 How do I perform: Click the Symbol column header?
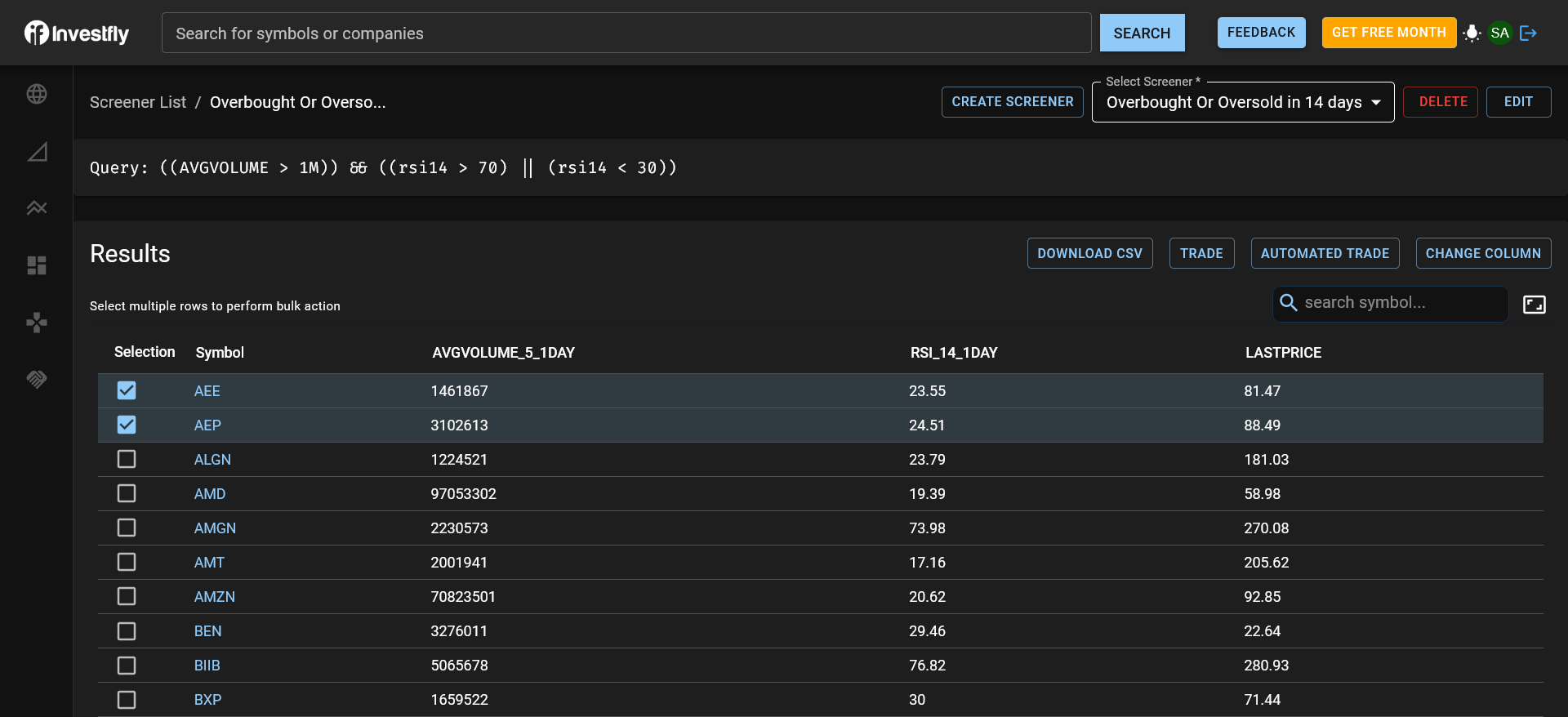click(220, 353)
